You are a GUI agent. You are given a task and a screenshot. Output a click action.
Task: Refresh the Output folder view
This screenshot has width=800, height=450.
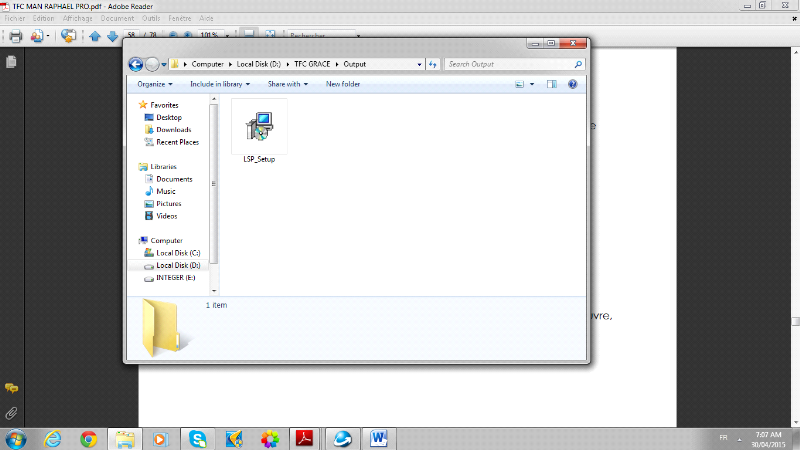[x=433, y=64]
